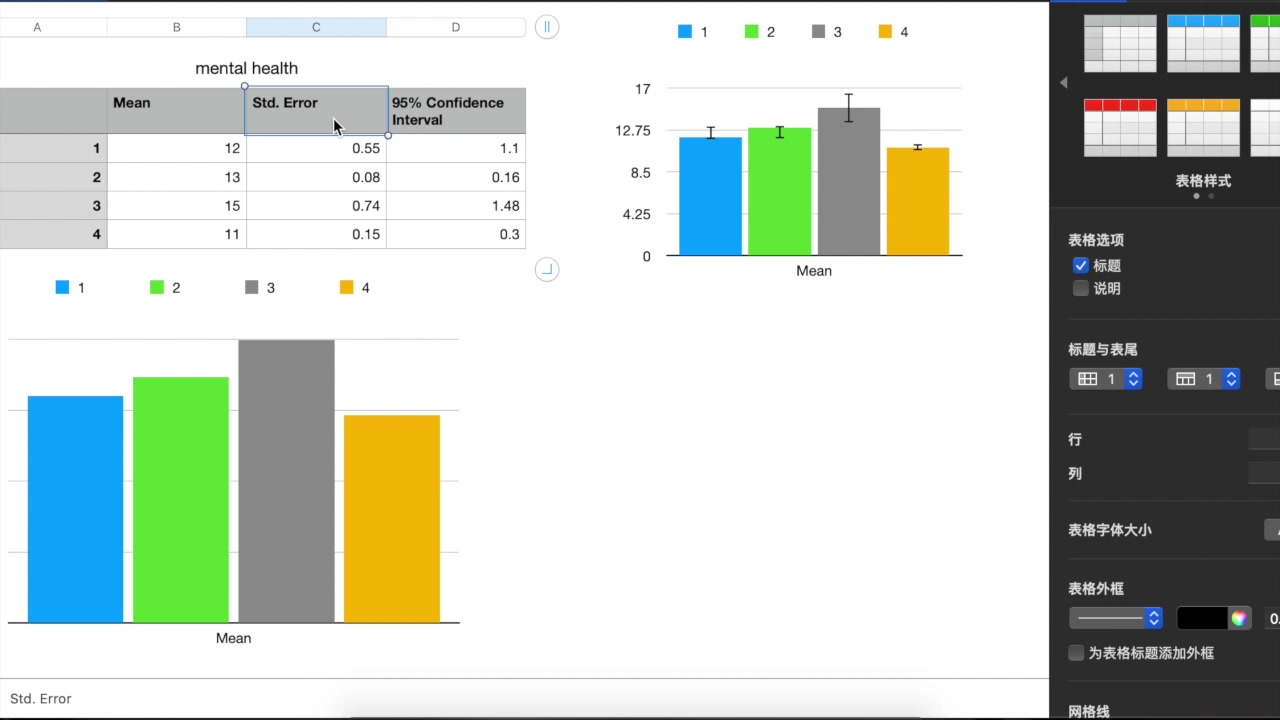Viewport: 1280px width, 720px height.
Task: Open header columns count dropdown
Action: click(1106, 379)
